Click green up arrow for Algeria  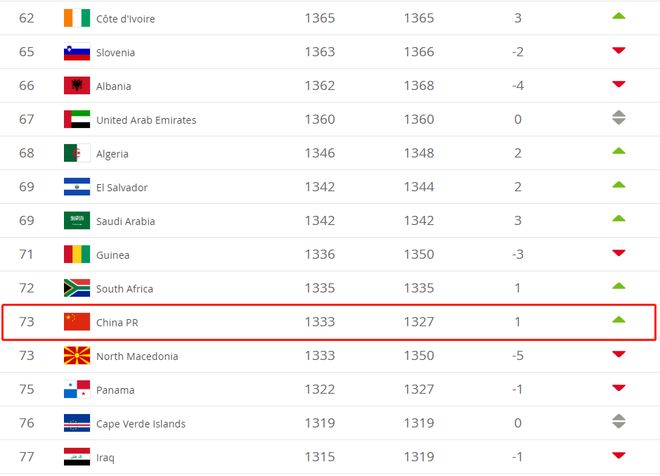pos(618,151)
